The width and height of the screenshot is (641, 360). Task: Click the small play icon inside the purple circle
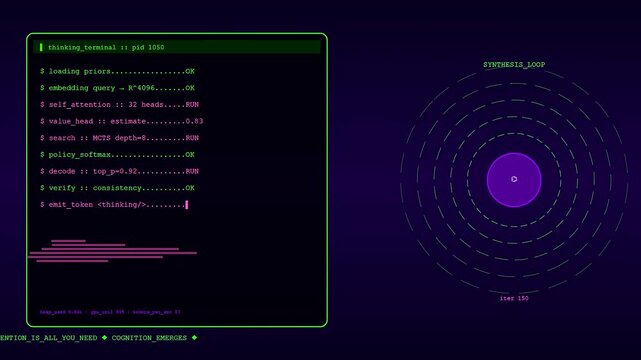514,179
